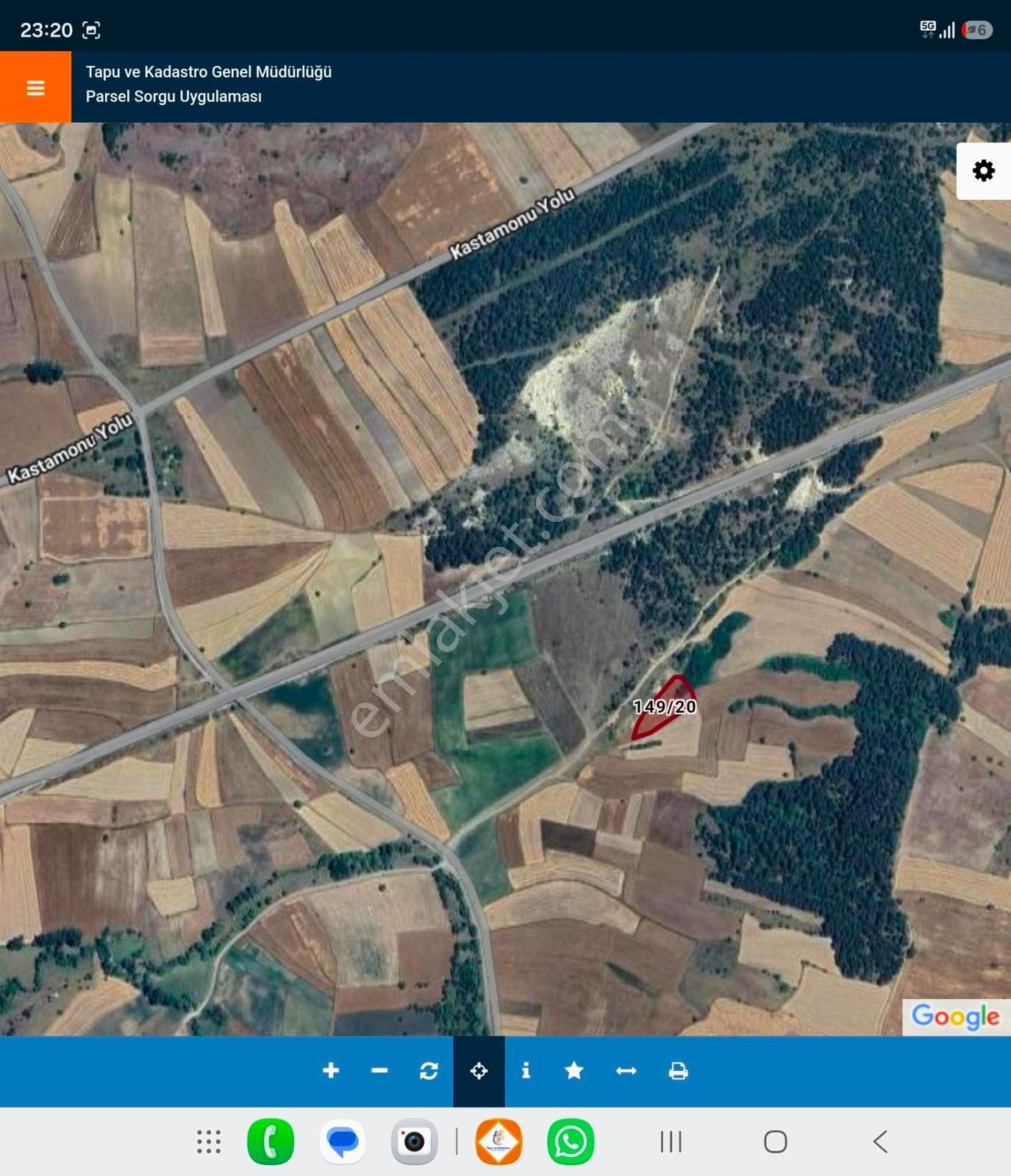1011x1176 pixels.
Task: Show parcel information with the i icon
Action: pyautogui.click(x=526, y=1071)
